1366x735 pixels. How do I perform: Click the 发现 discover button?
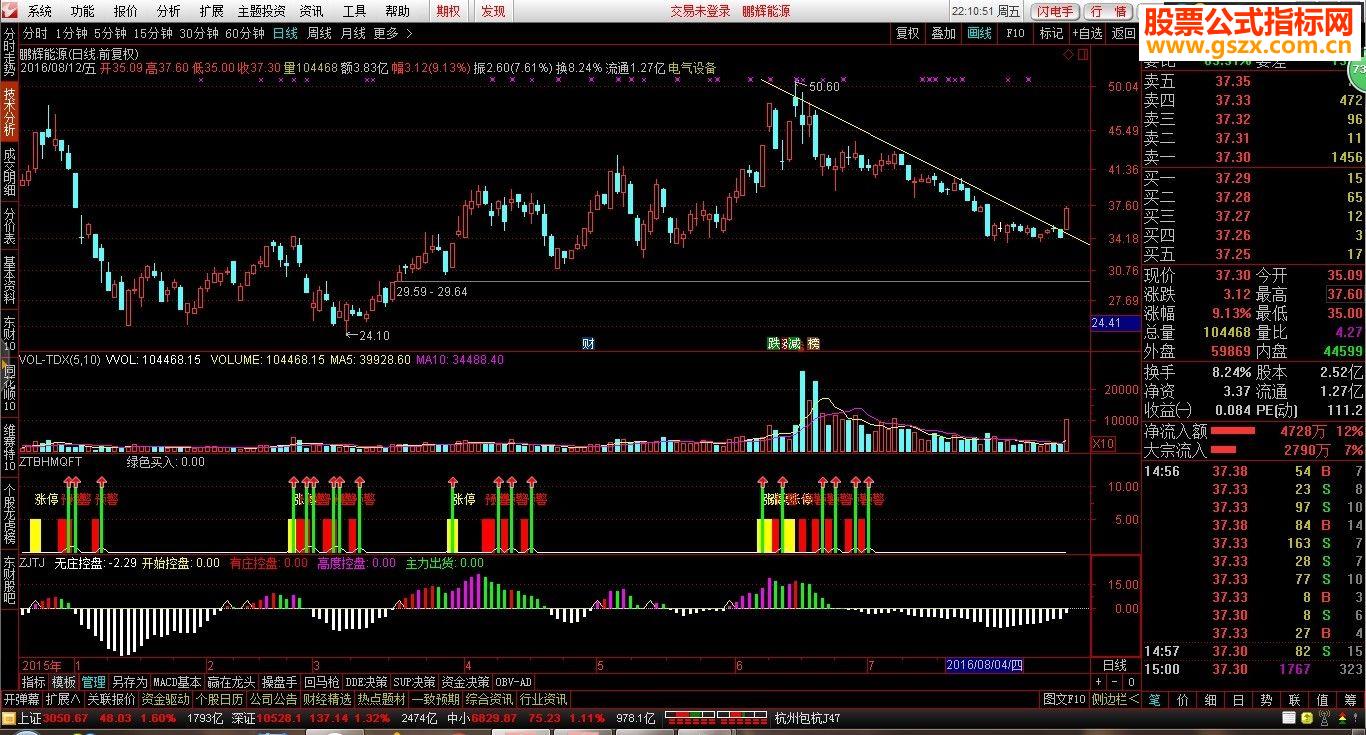pyautogui.click(x=492, y=11)
